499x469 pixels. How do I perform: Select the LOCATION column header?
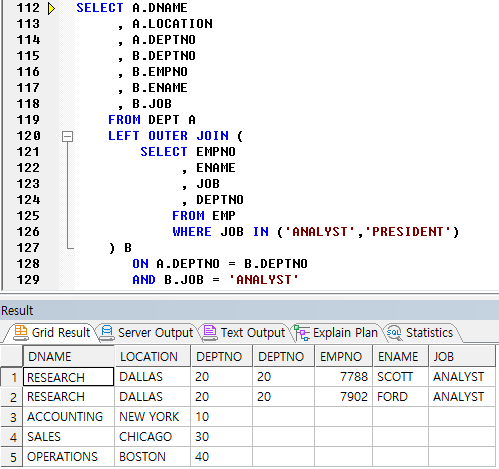[153, 356]
